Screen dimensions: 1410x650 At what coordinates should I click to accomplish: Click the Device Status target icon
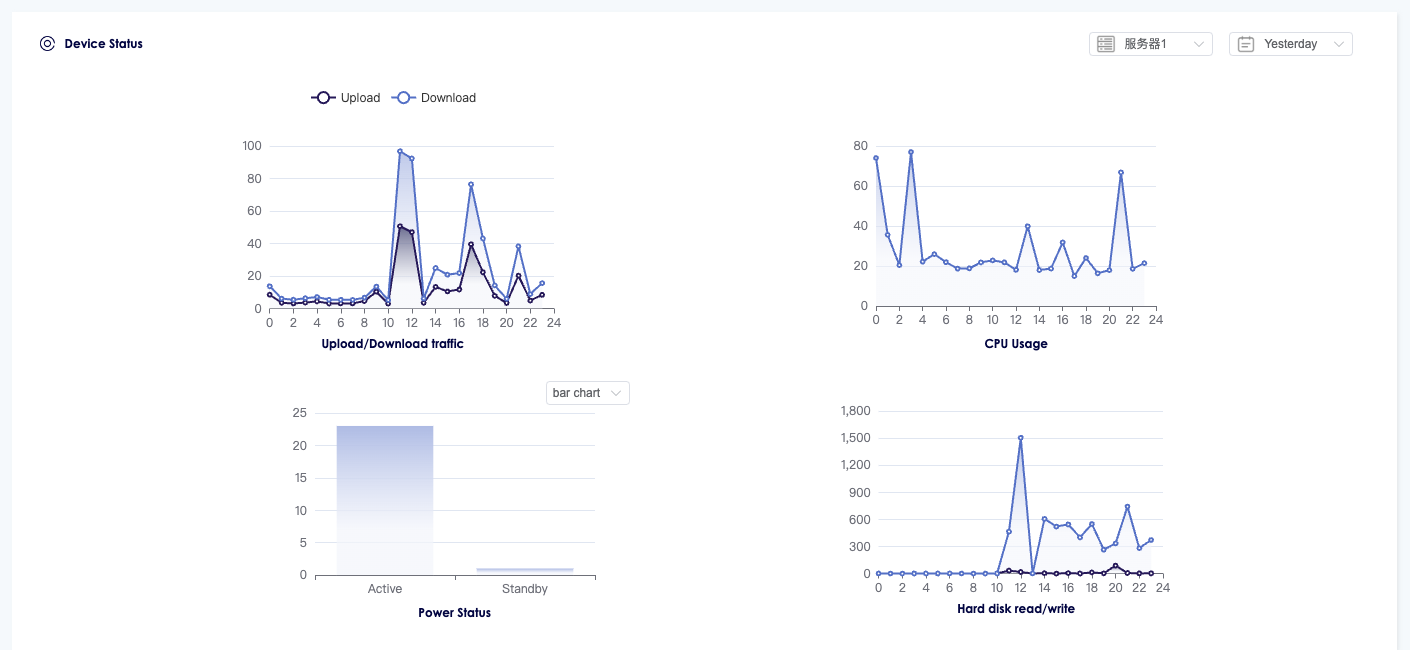47,44
